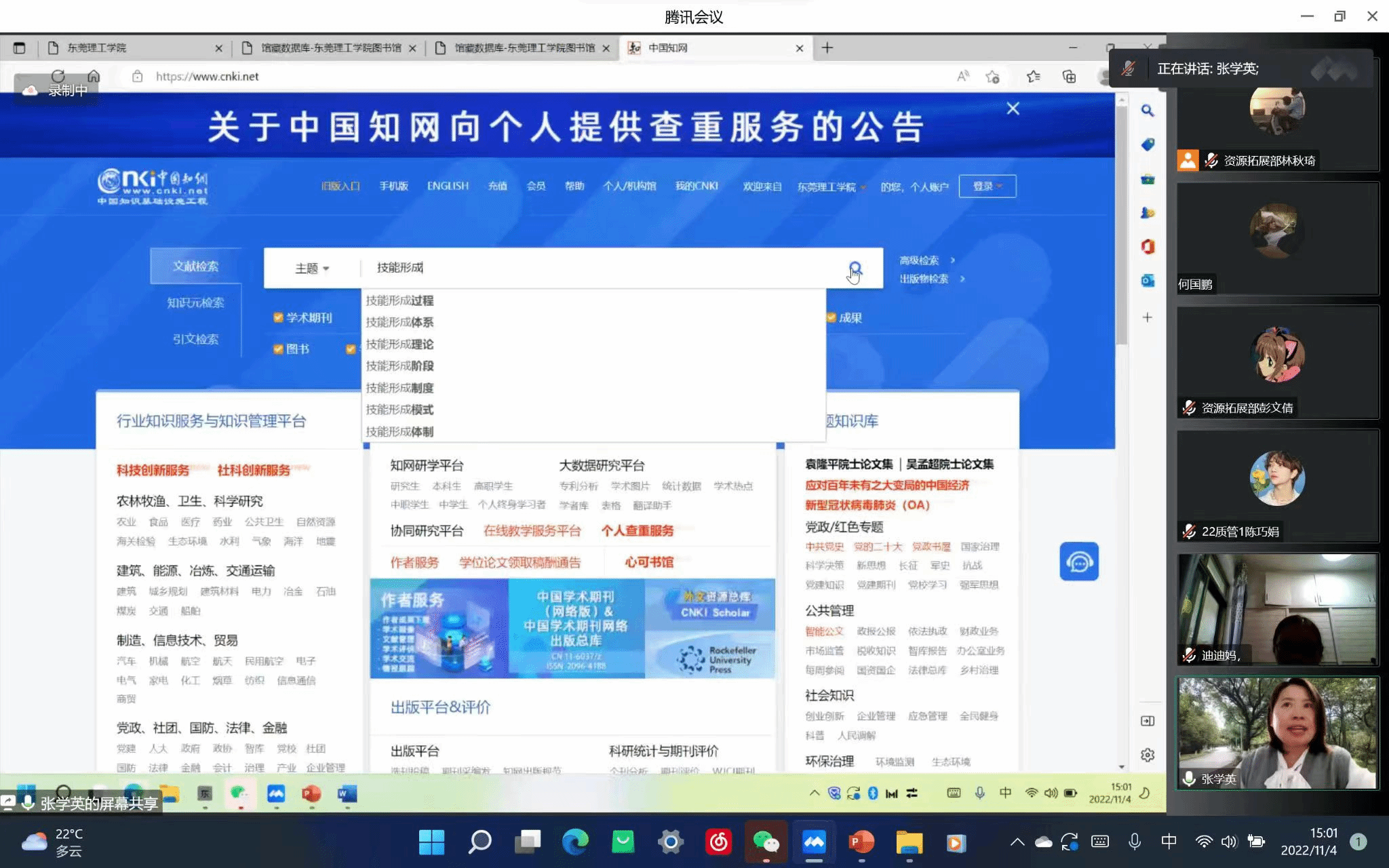Select the 知识元检索 search tab

coord(195,302)
